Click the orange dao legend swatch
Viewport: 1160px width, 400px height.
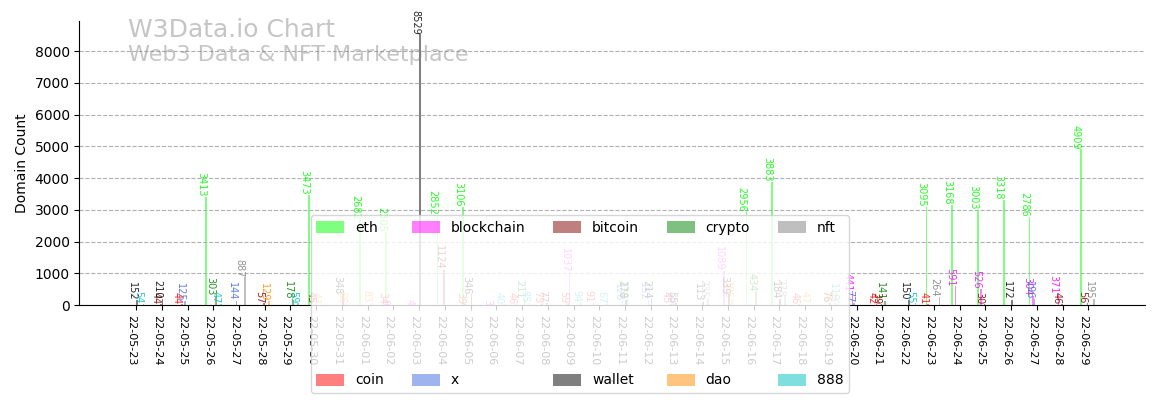pyautogui.click(x=681, y=380)
